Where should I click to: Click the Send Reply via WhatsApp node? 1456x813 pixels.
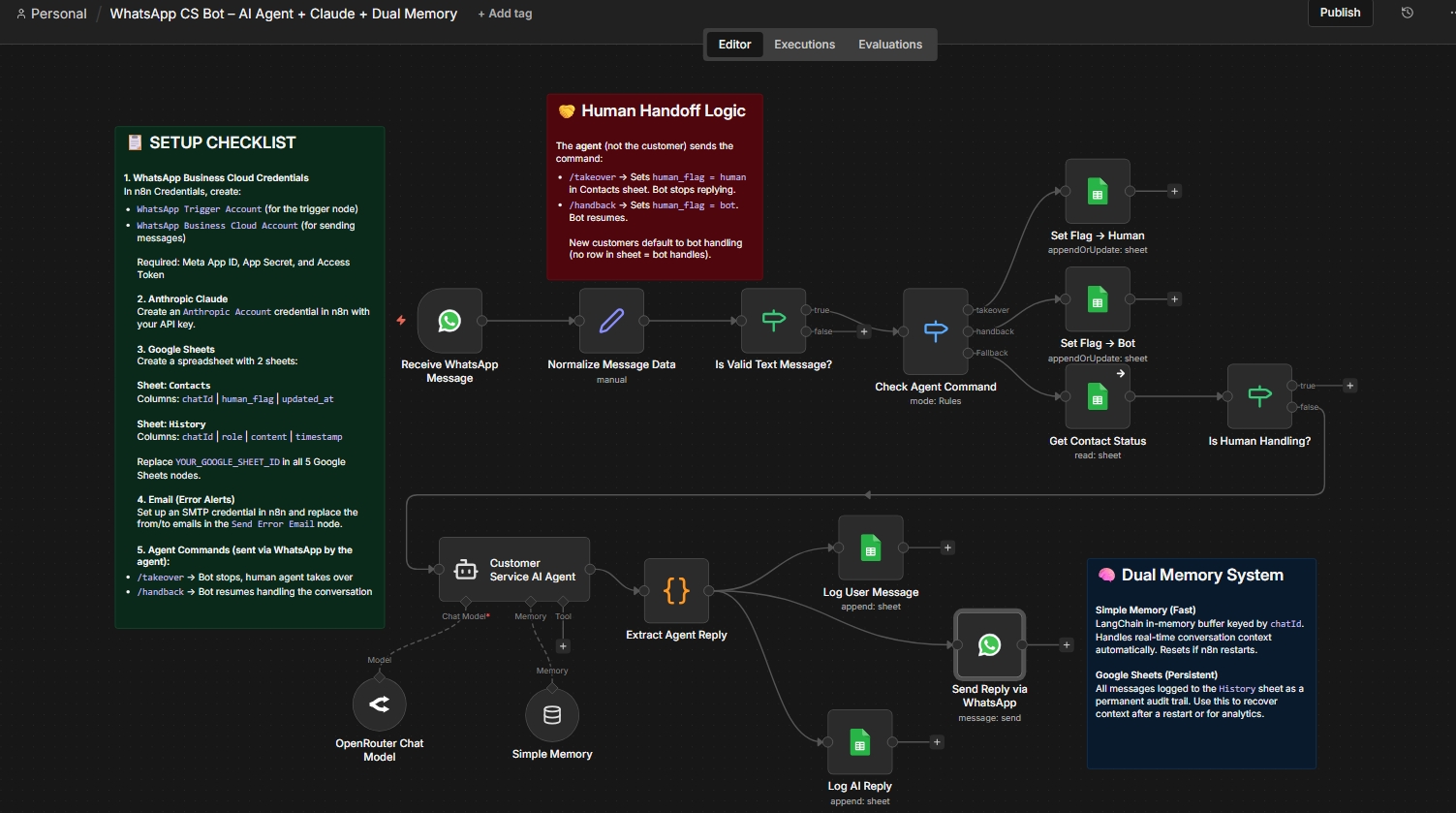989,644
